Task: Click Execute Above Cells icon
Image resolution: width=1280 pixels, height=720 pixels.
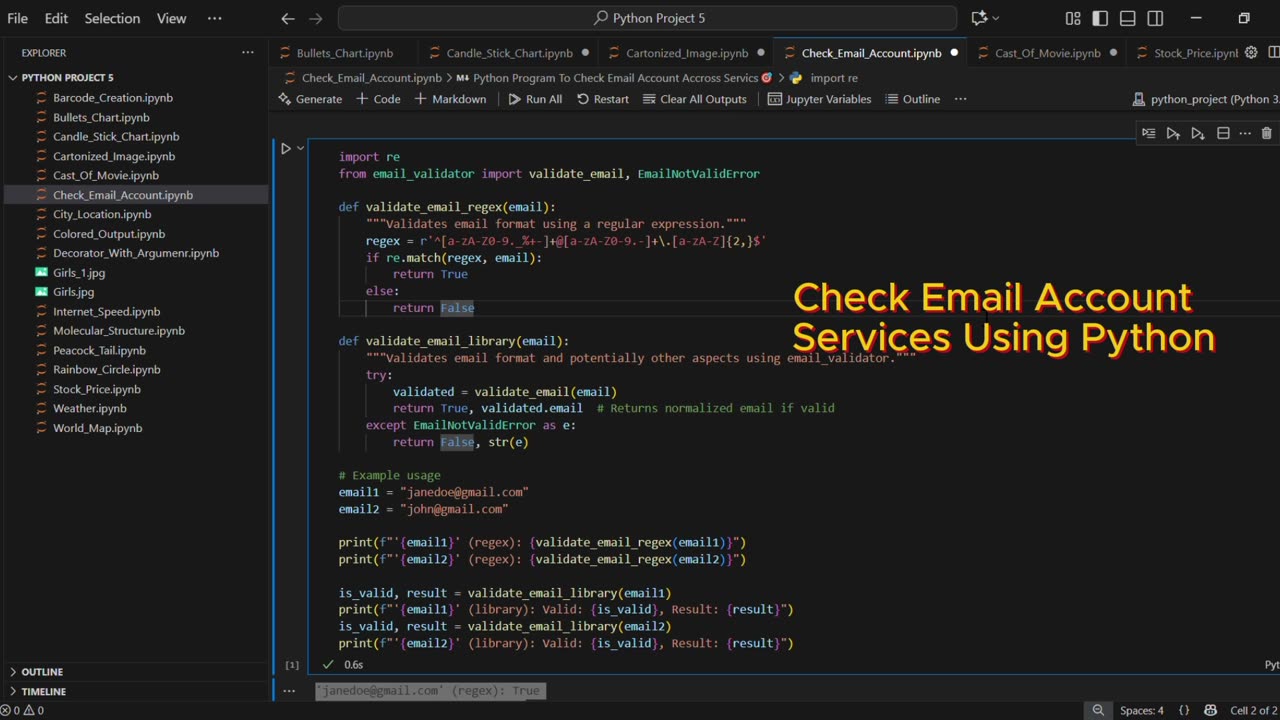Action: point(1173,133)
